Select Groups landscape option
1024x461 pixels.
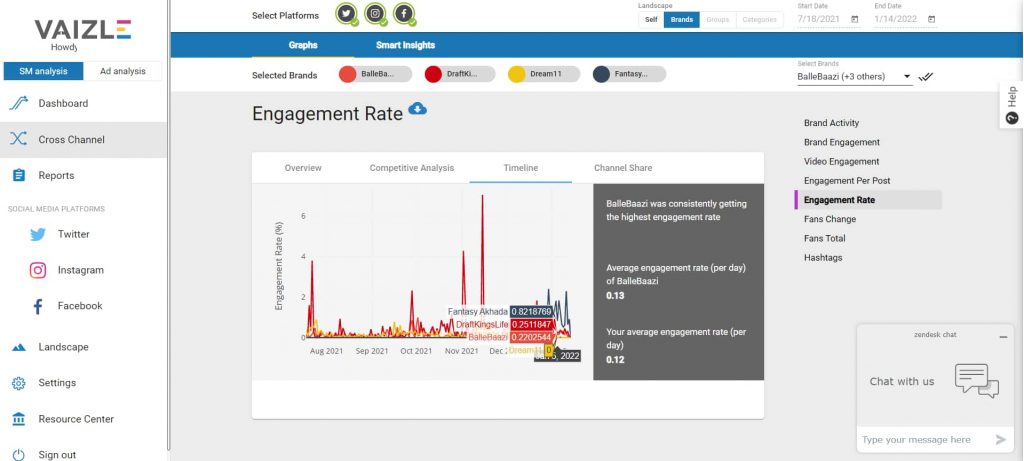click(718, 20)
